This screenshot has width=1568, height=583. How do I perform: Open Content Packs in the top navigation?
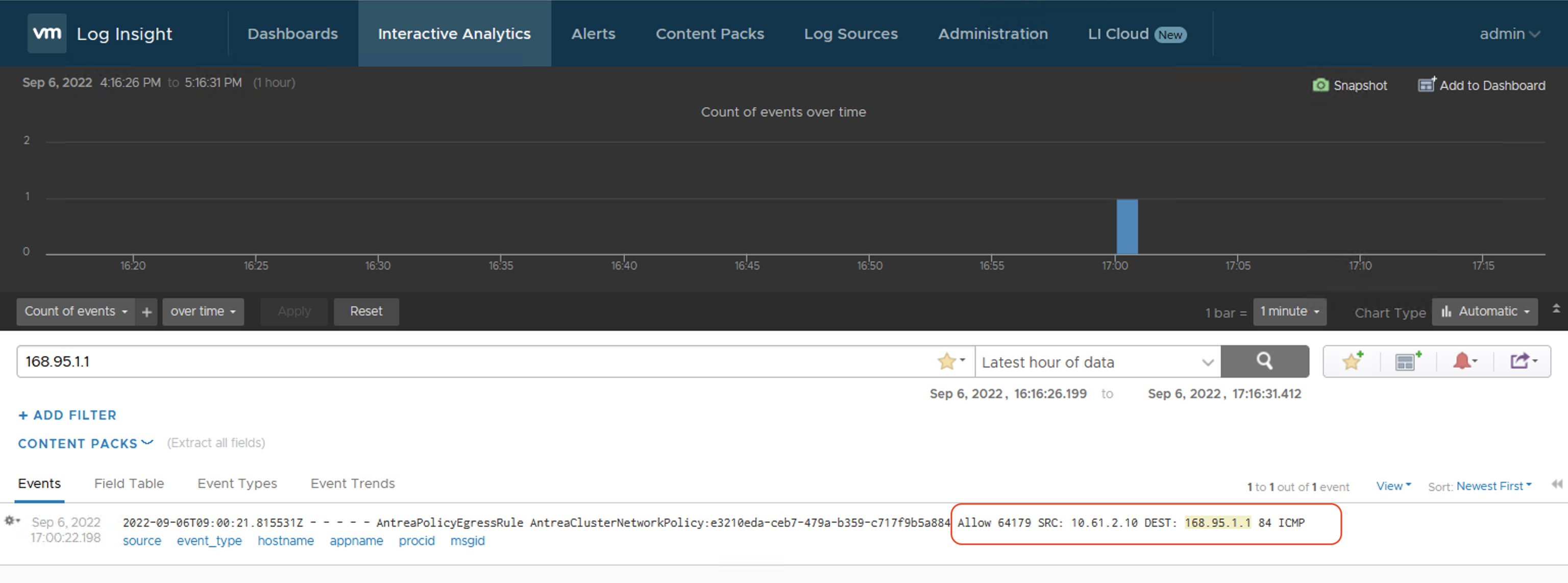(x=710, y=34)
